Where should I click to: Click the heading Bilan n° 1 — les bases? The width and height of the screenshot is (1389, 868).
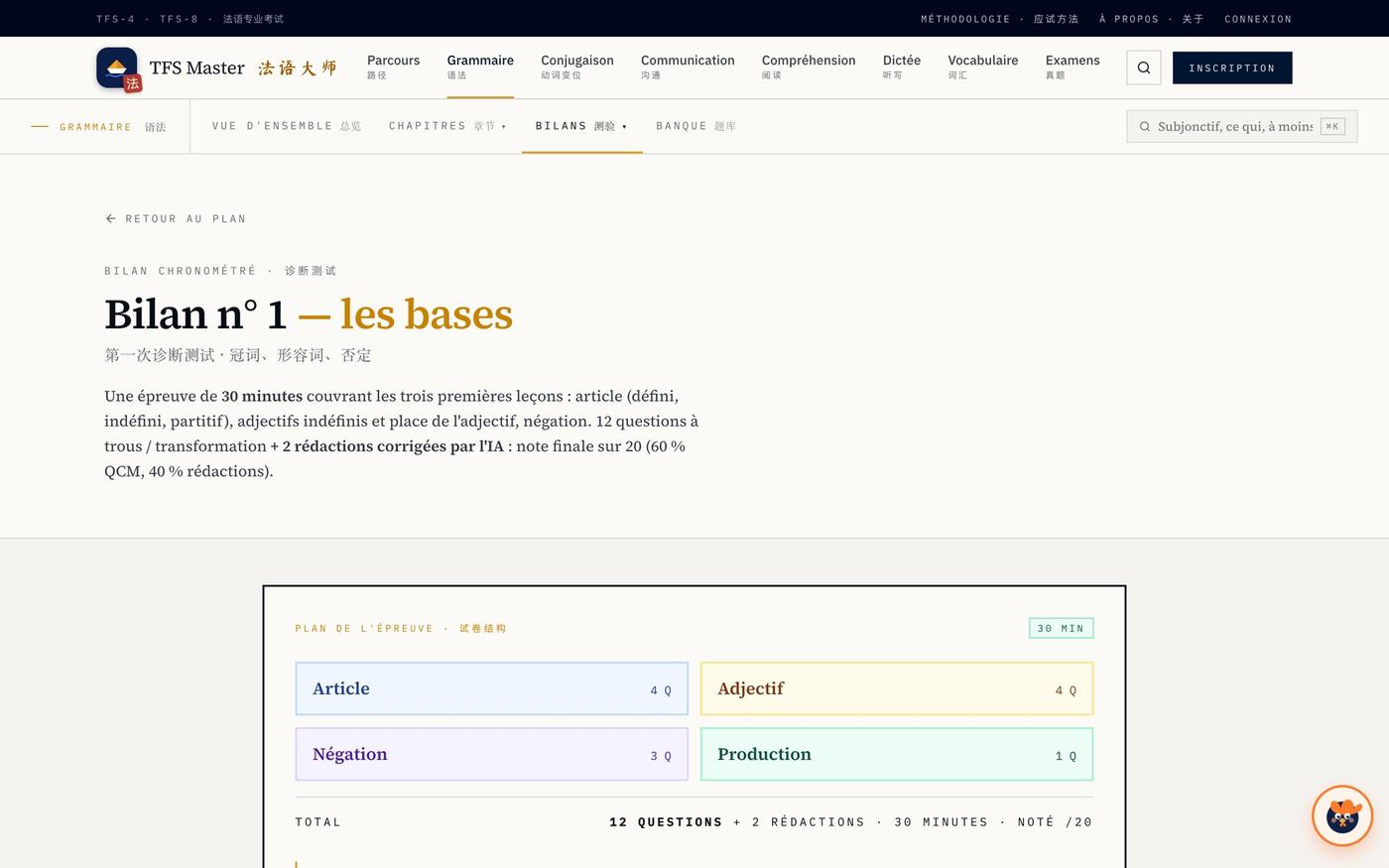[309, 313]
